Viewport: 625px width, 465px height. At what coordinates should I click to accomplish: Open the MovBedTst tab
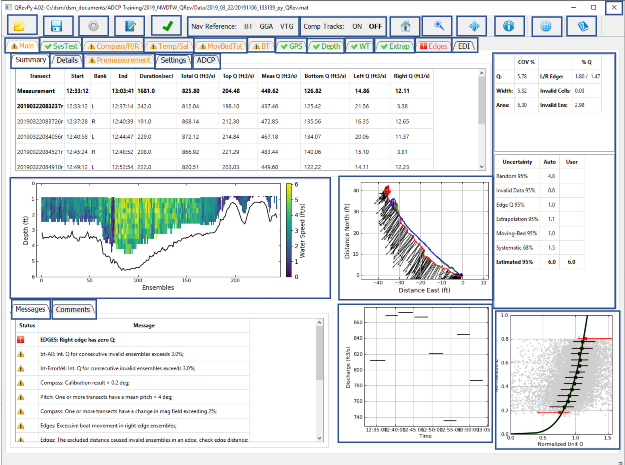point(220,46)
